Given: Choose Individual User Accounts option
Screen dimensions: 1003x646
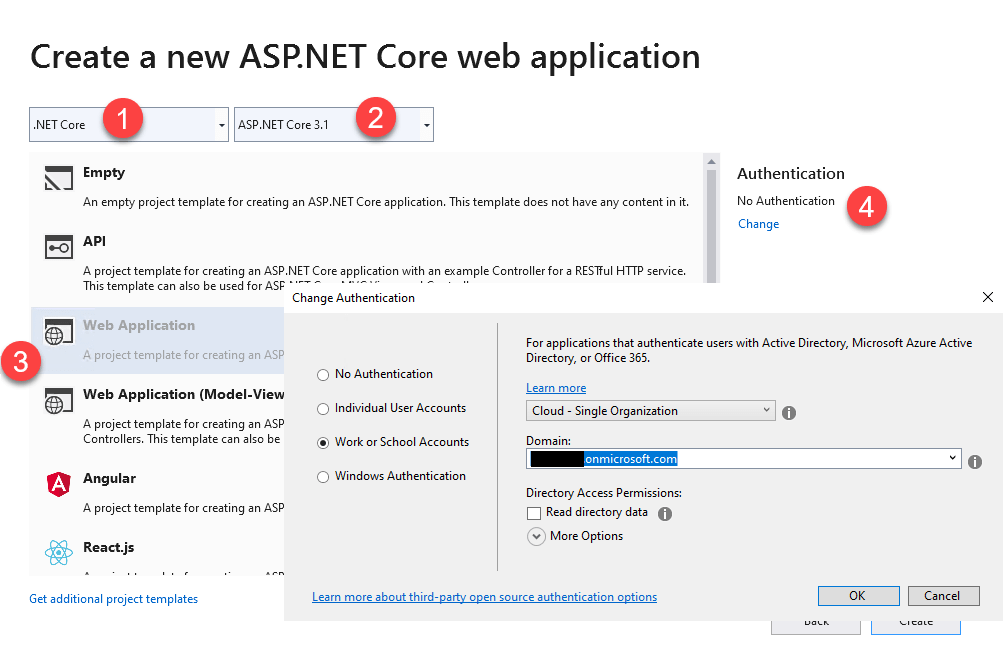Looking at the screenshot, I should (x=323, y=409).
